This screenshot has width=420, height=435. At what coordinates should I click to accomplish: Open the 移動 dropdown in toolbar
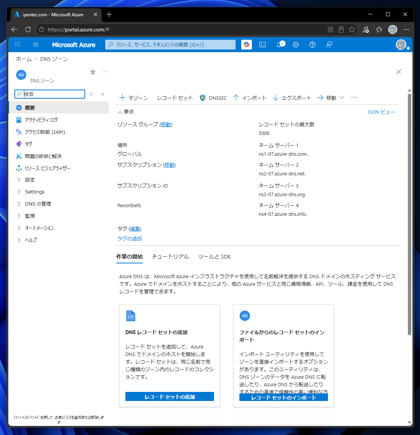[330, 98]
